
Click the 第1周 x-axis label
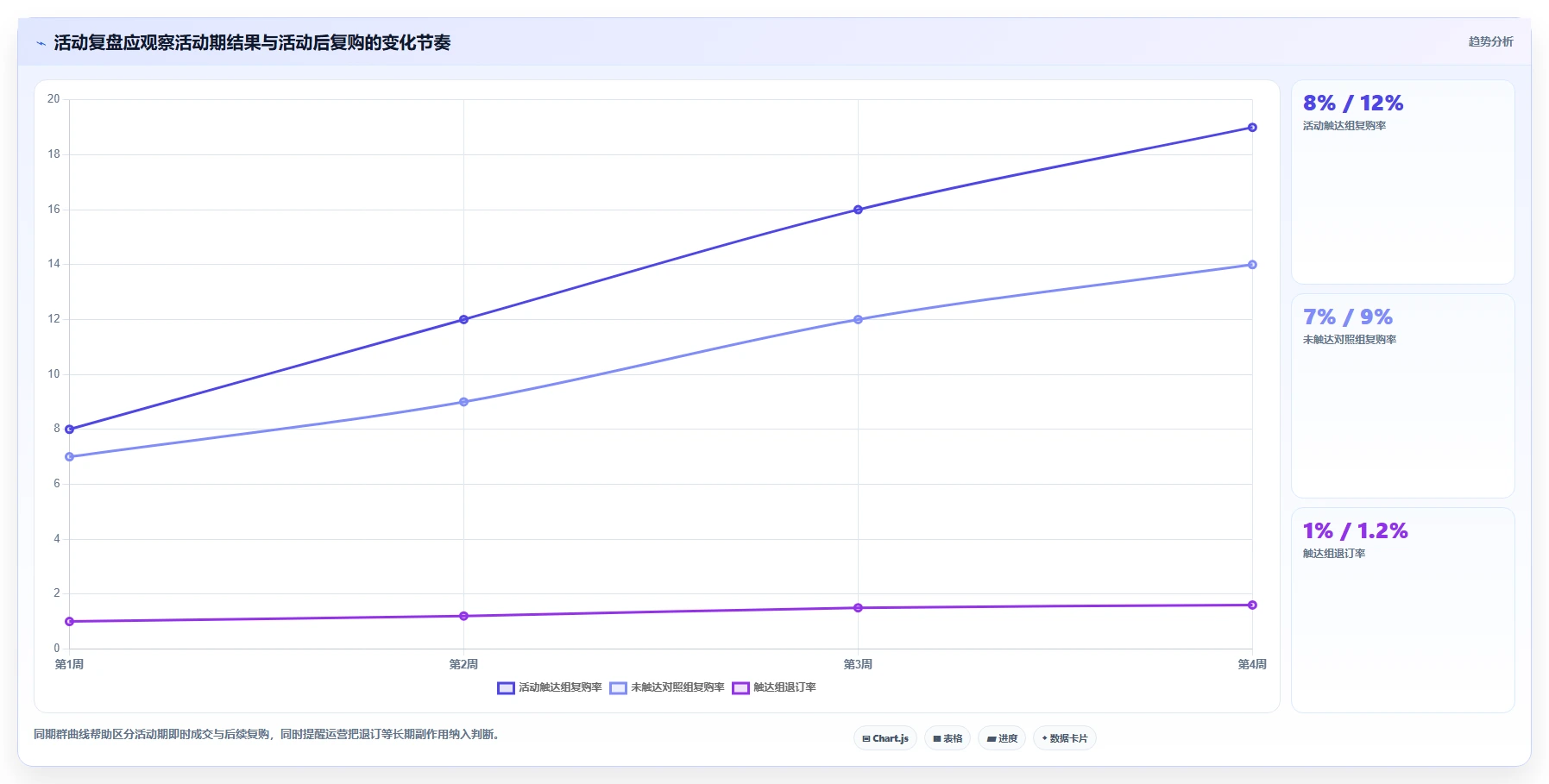pyautogui.click(x=69, y=664)
